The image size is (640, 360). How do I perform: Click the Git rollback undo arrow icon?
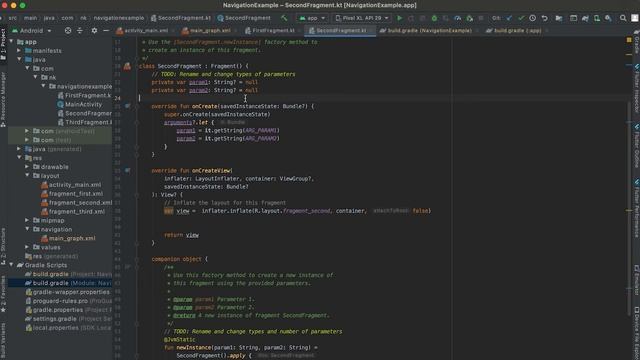click(x=544, y=18)
